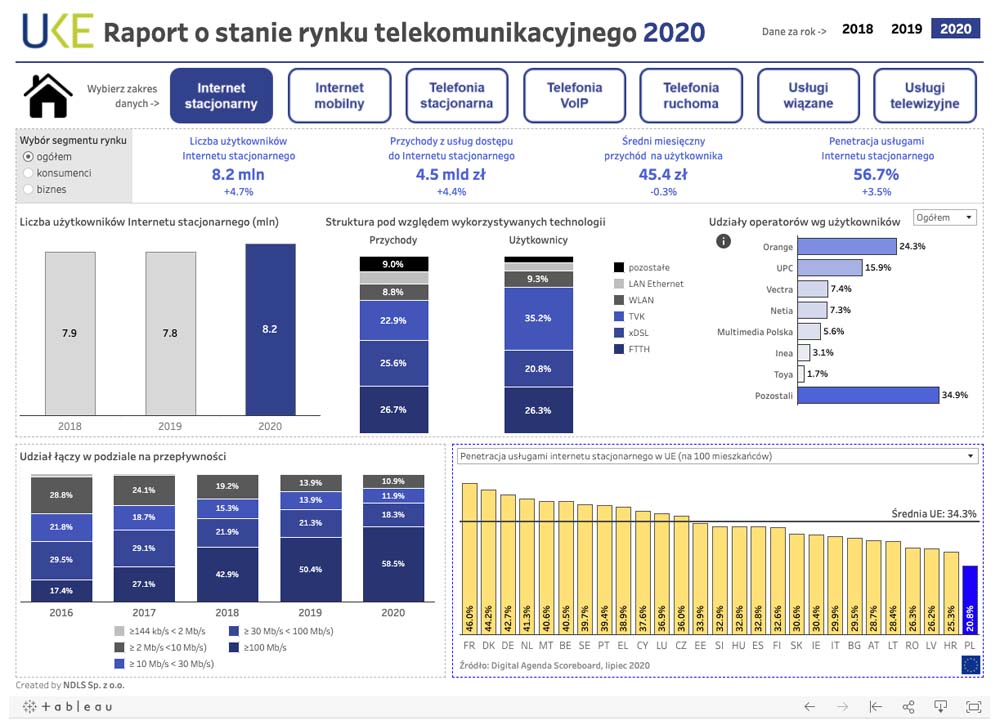Select the Pozostali operator bar 34.9%

click(x=868, y=395)
